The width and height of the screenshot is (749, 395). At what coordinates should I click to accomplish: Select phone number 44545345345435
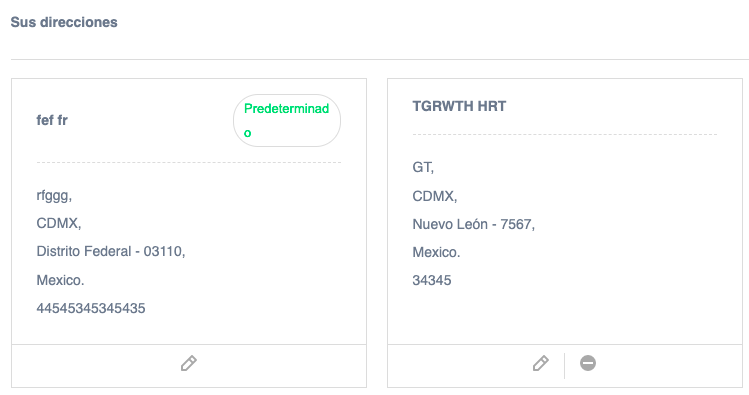pos(91,308)
